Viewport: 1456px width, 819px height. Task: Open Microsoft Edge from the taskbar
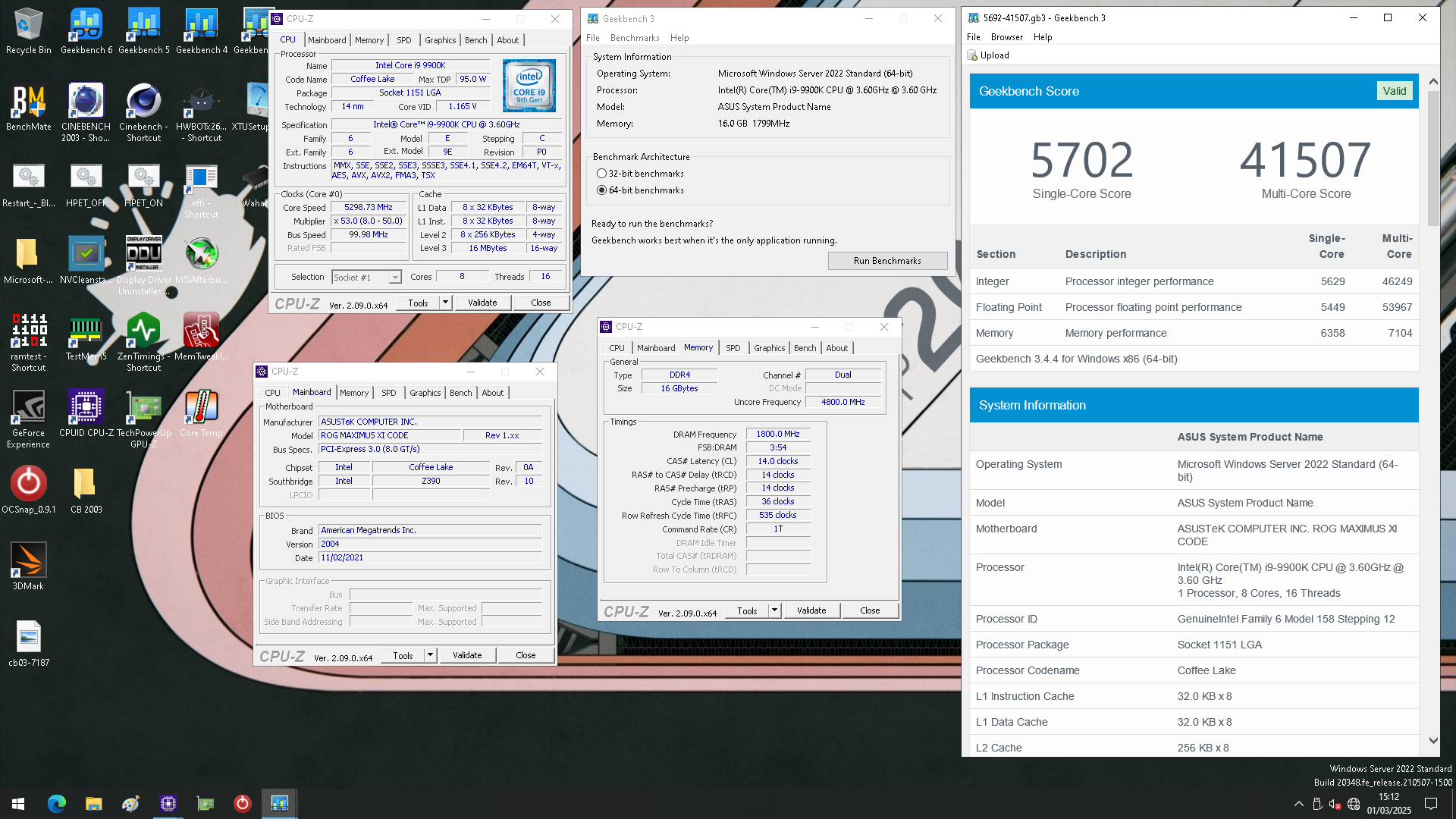click(57, 803)
